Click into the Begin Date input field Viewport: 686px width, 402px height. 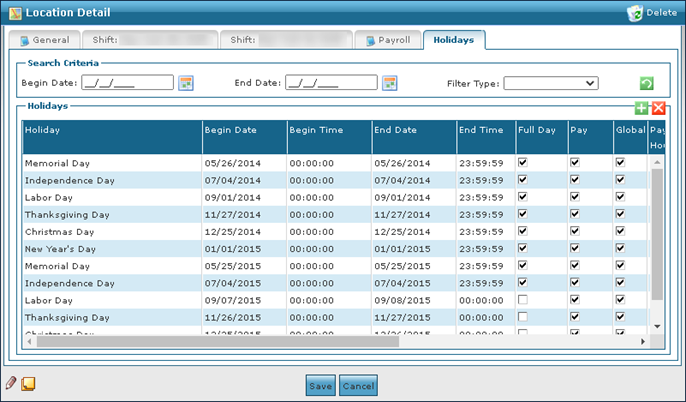(x=127, y=82)
